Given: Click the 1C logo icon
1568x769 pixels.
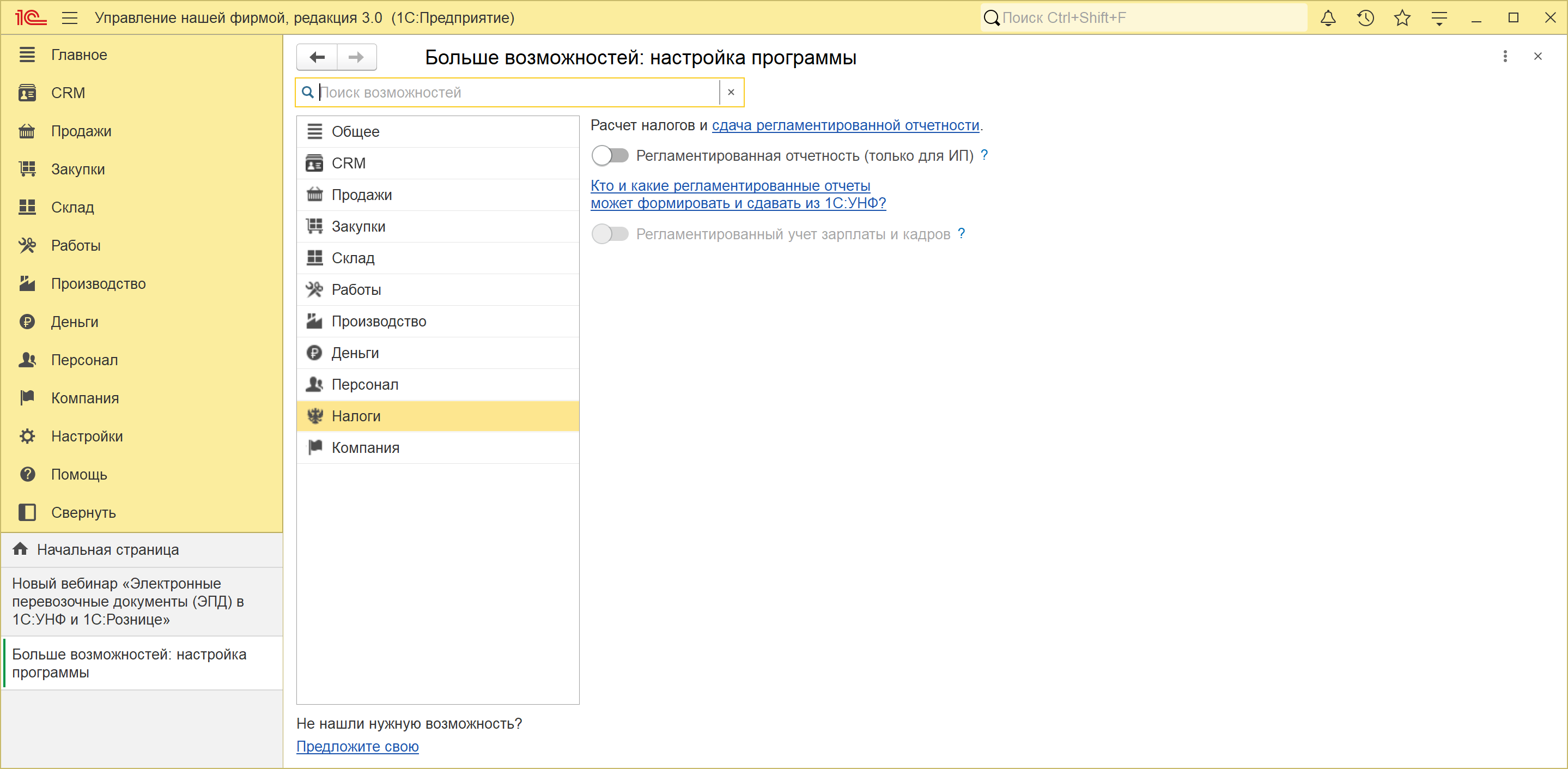Looking at the screenshot, I should (31, 19).
